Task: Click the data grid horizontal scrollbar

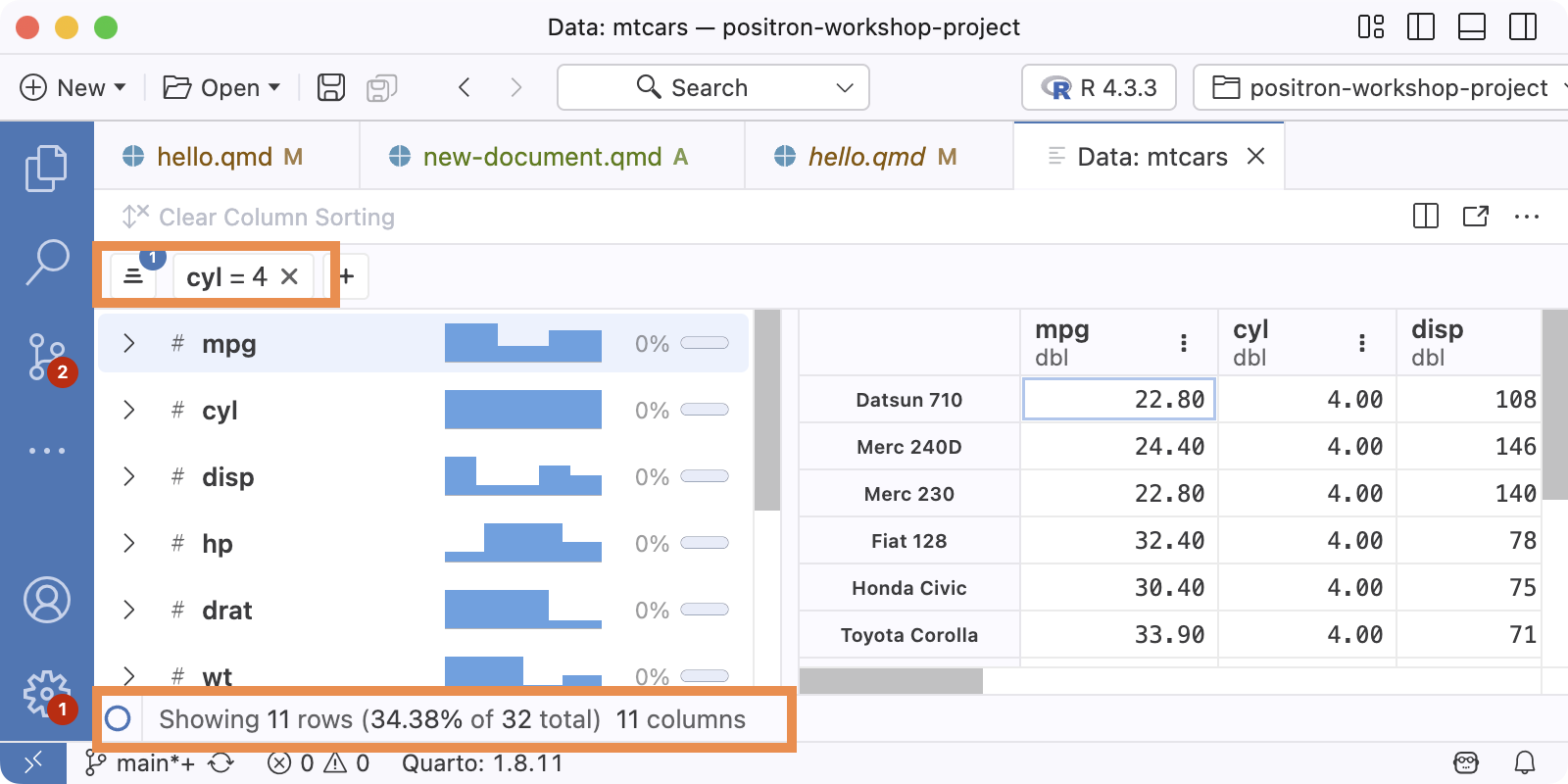Action: 891,681
